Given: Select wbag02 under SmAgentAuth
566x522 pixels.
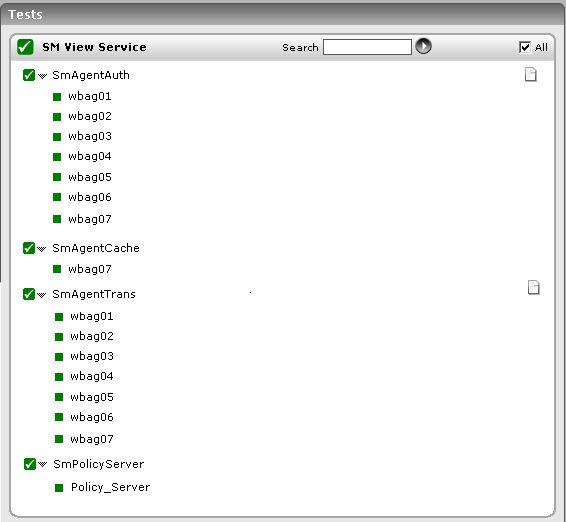Looking at the screenshot, I should pos(90,116).
